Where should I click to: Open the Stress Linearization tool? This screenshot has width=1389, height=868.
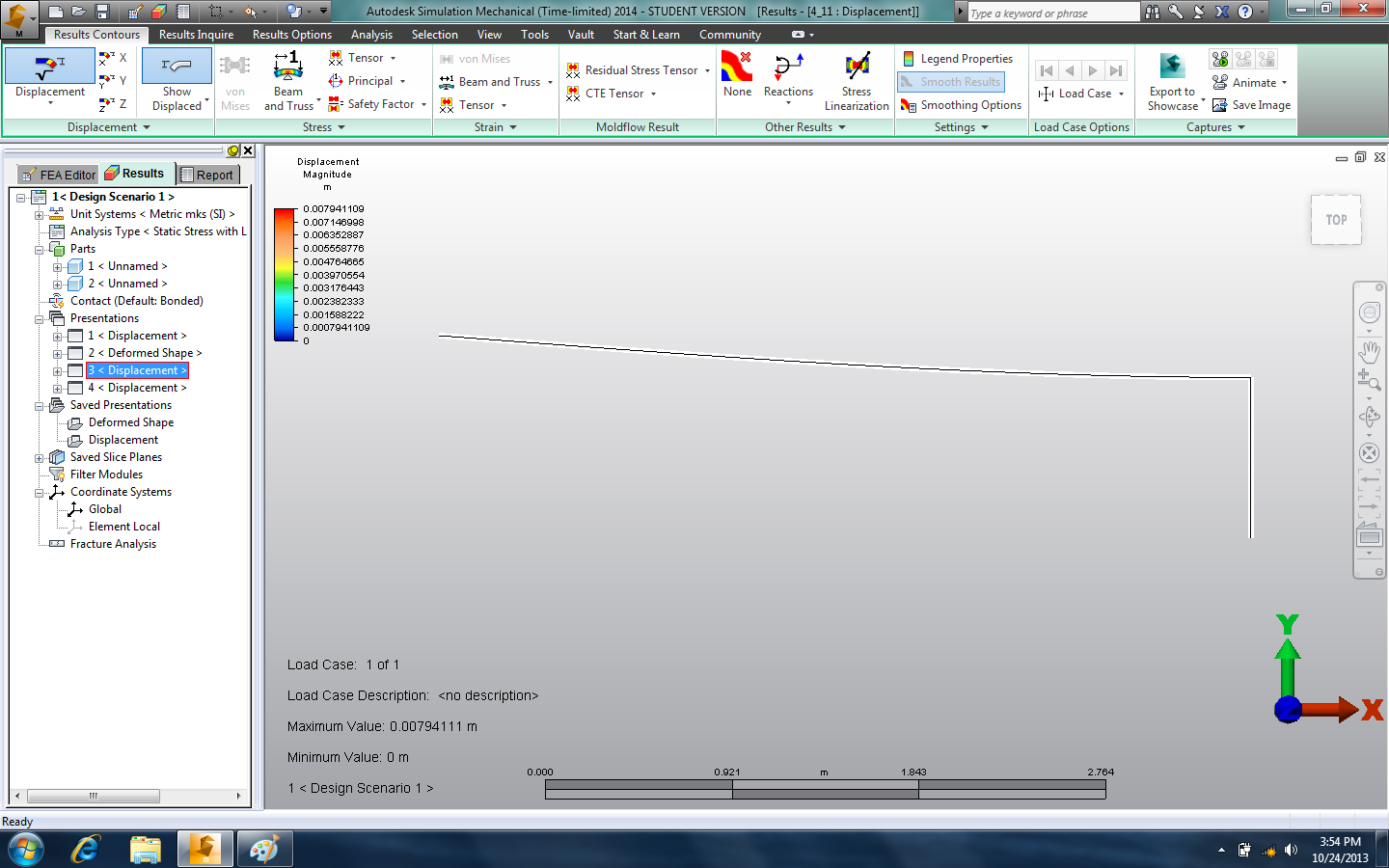(857, 81)
